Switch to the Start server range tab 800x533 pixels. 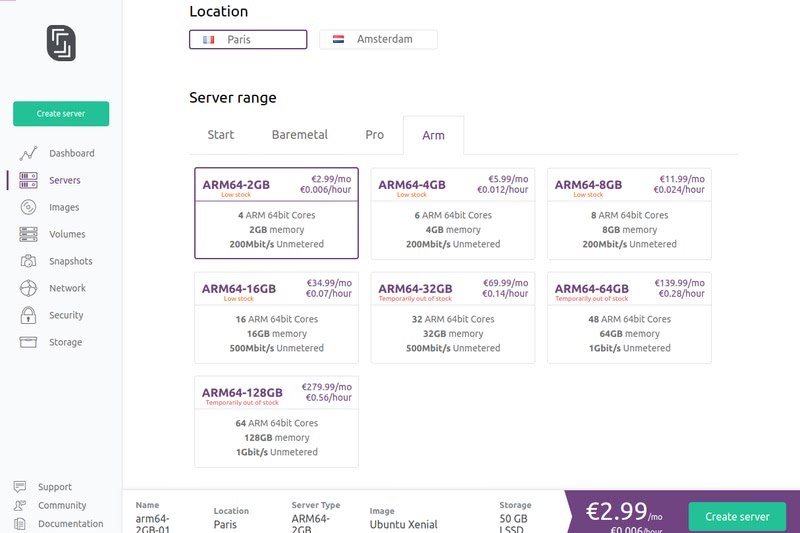click(x=221, y=135)
